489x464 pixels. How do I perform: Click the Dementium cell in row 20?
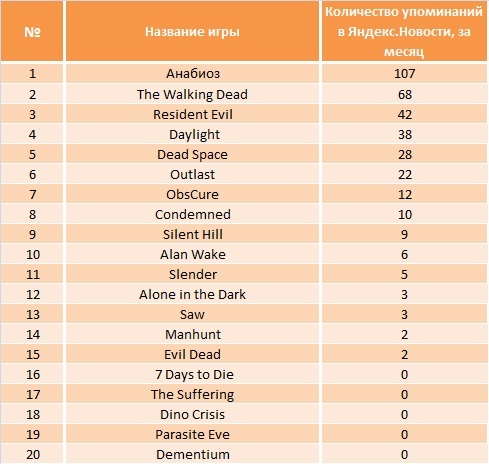(x=192, y=454)
